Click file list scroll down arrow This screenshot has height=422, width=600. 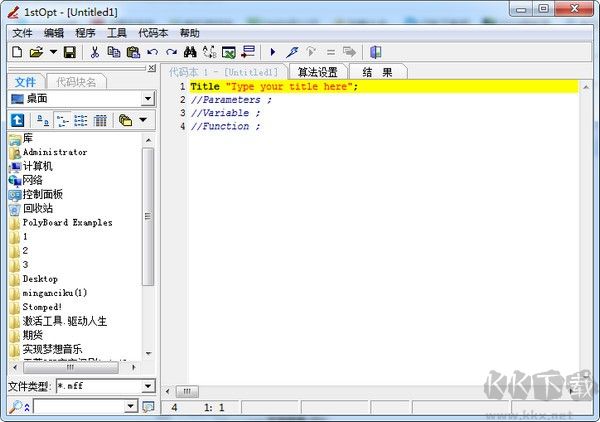tap(148, 354)
